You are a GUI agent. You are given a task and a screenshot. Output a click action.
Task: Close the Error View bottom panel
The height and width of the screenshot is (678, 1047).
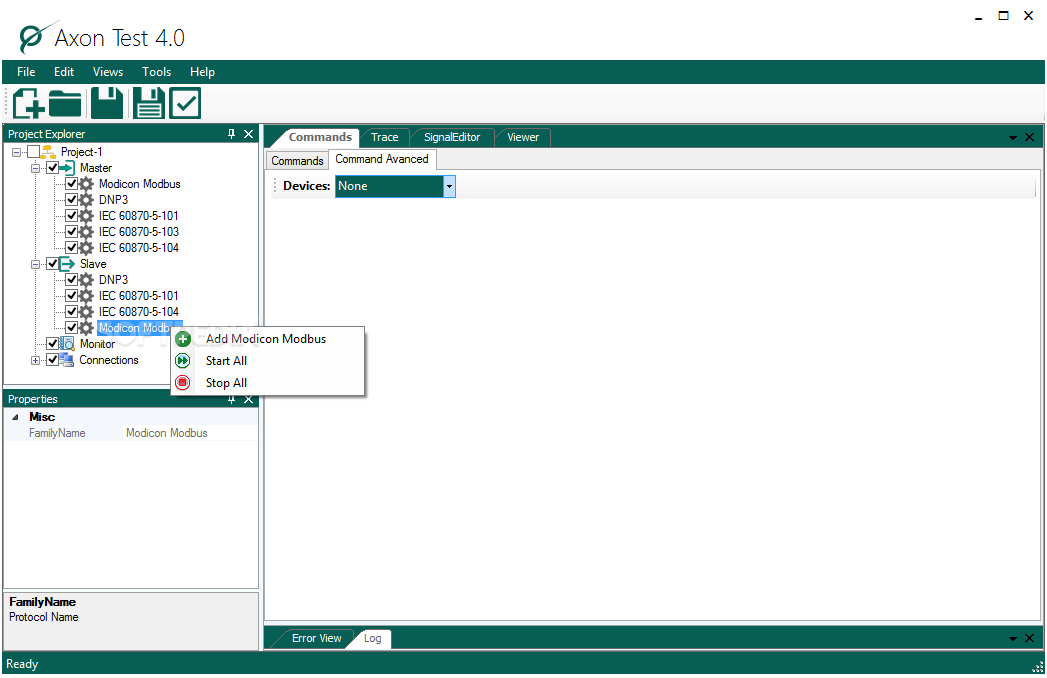click(x=1029, y=638)
